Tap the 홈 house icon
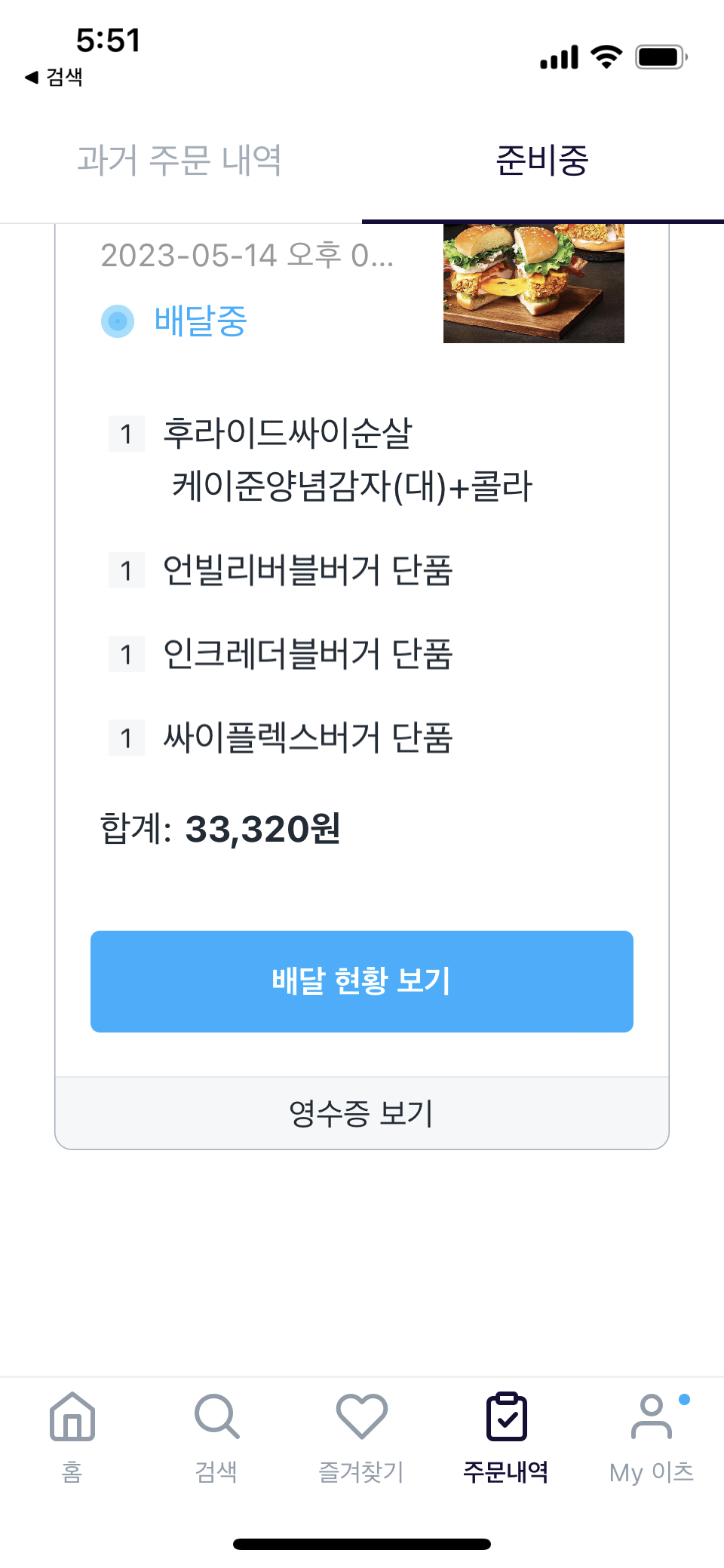The height and width of the screenshot is (1568, 724). tap(72, 1416)
